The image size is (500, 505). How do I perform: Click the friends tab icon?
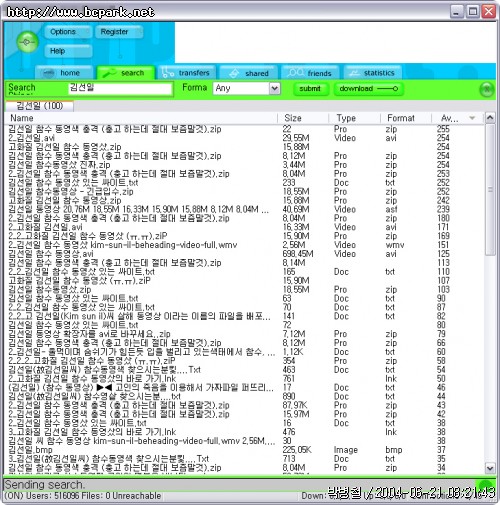coord(295,72)
